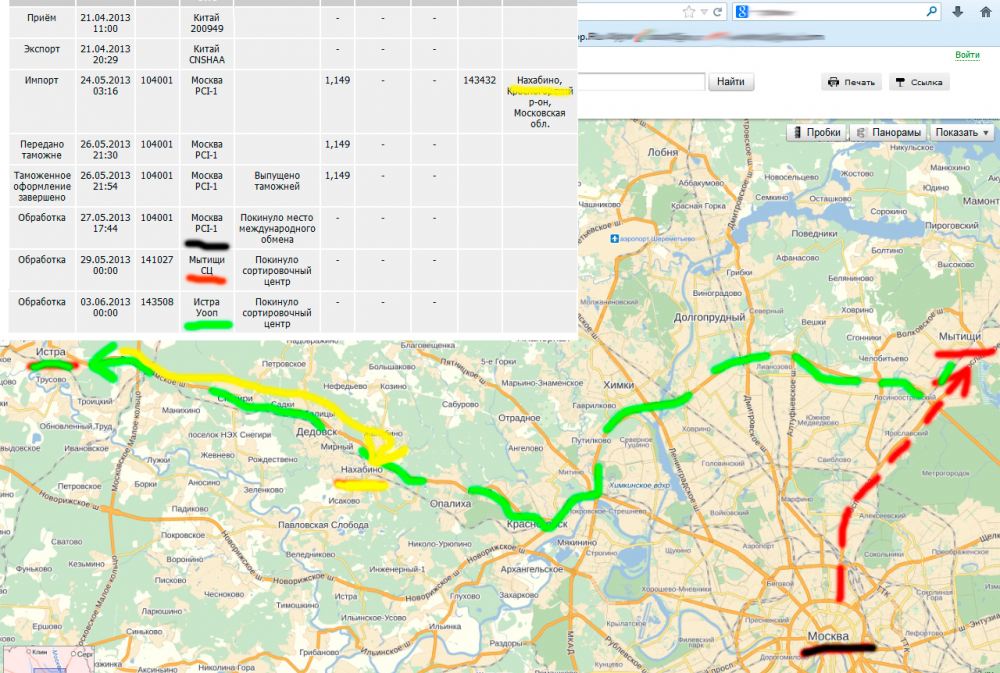Open the browser downloads arrow
The image size is (1000, 673).
tap(957, 11)
